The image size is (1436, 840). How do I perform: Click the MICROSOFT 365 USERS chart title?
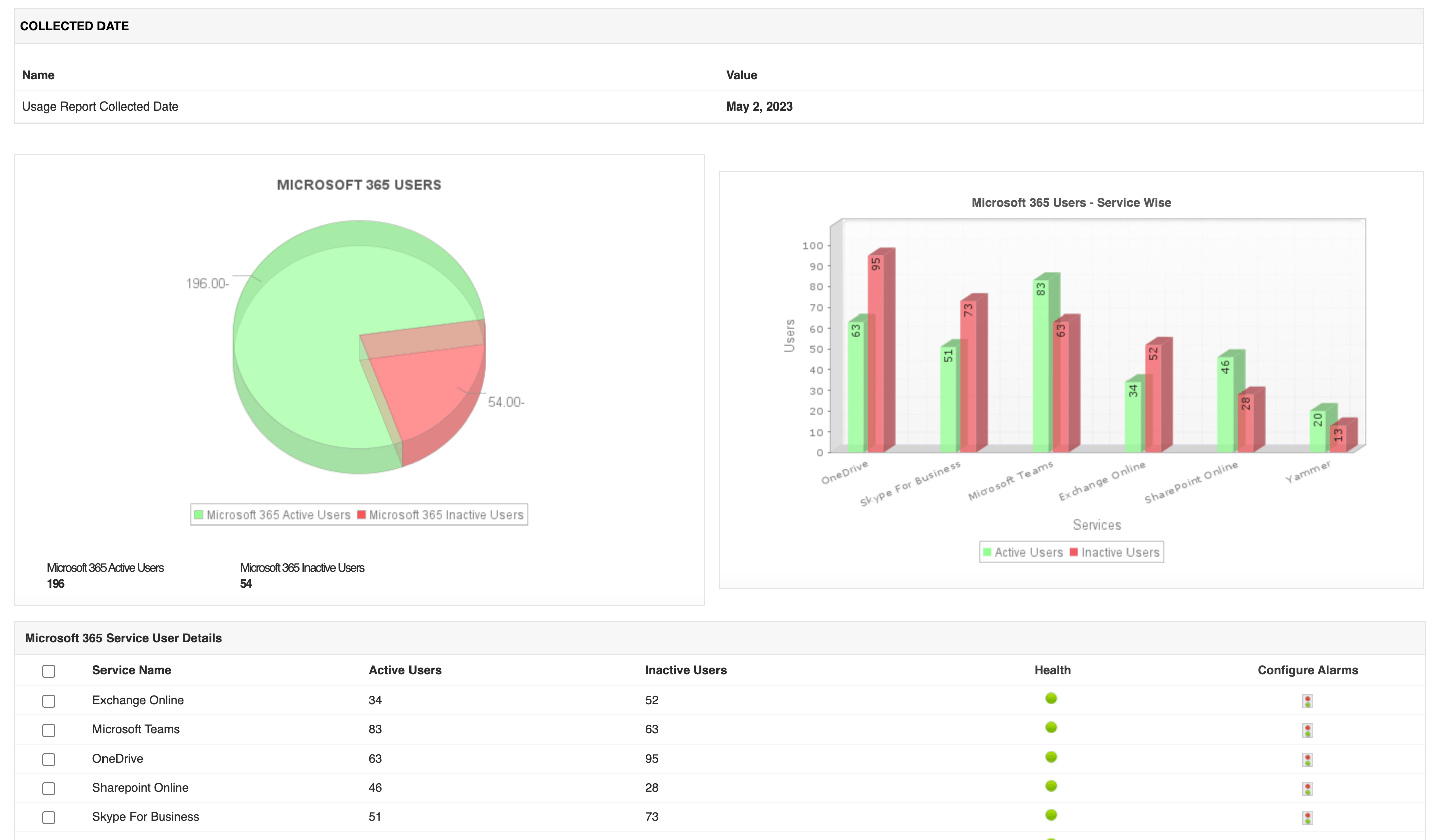pos(359,185)
